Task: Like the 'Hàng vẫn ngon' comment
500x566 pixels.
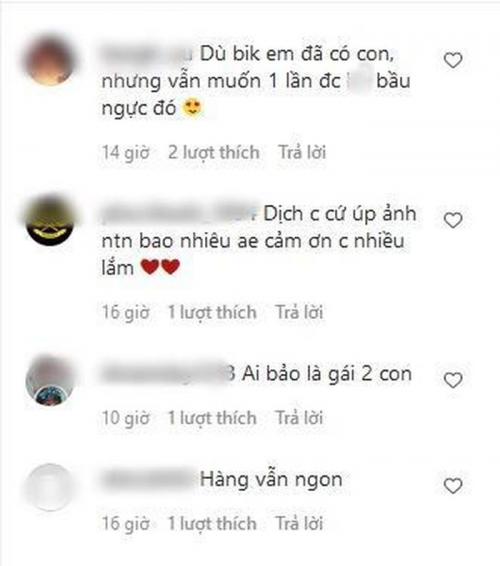Action: [x=453, y=486]
